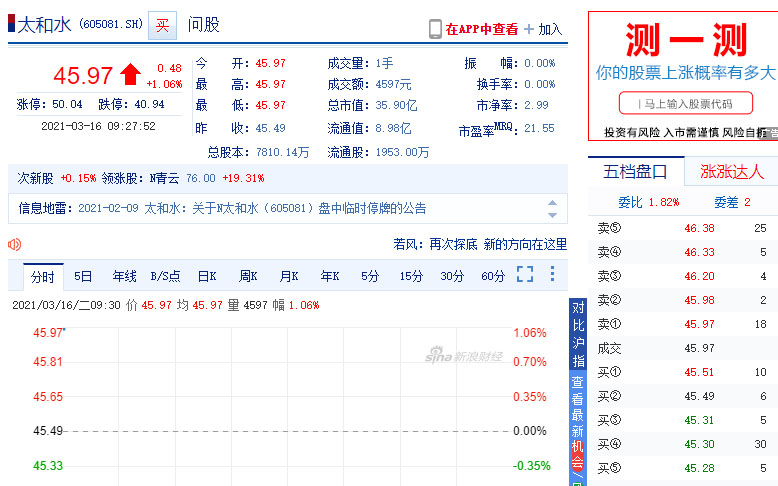Open 在APP中查看 link
778x486 pixels.
click(x=481, y=29)
